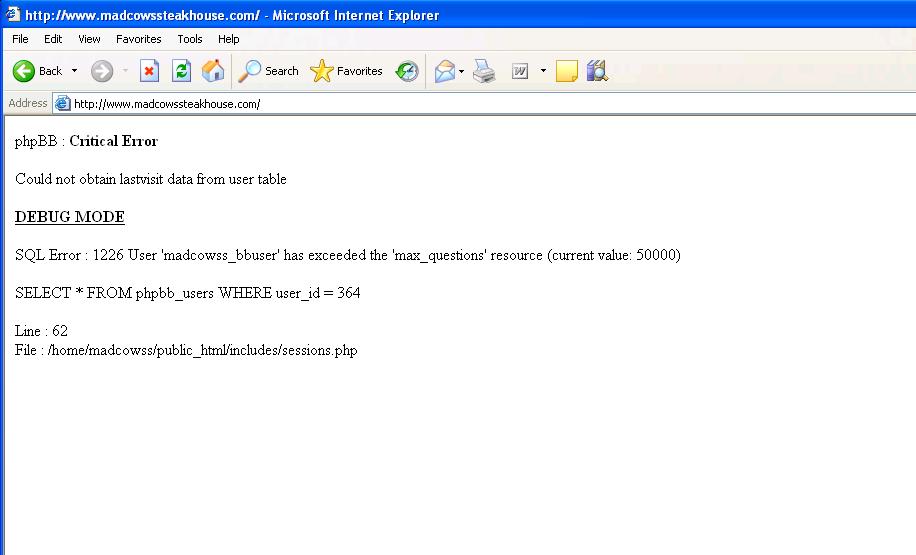
Task: Stop page loading with red X icon
Action: pos(150,71)
